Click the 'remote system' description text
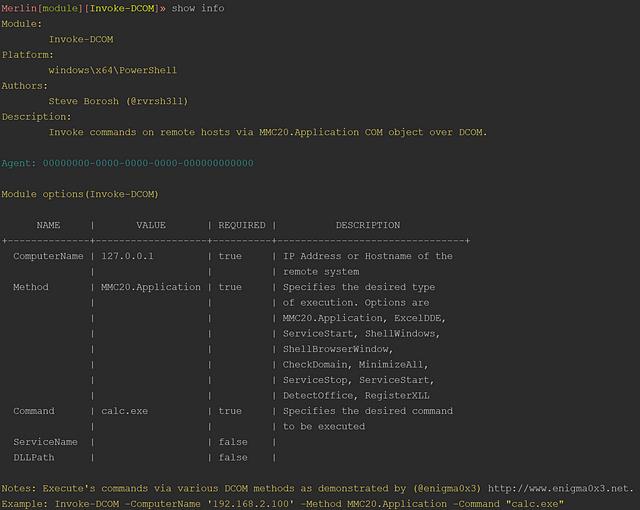640x510 pixels. coord(321,272)
